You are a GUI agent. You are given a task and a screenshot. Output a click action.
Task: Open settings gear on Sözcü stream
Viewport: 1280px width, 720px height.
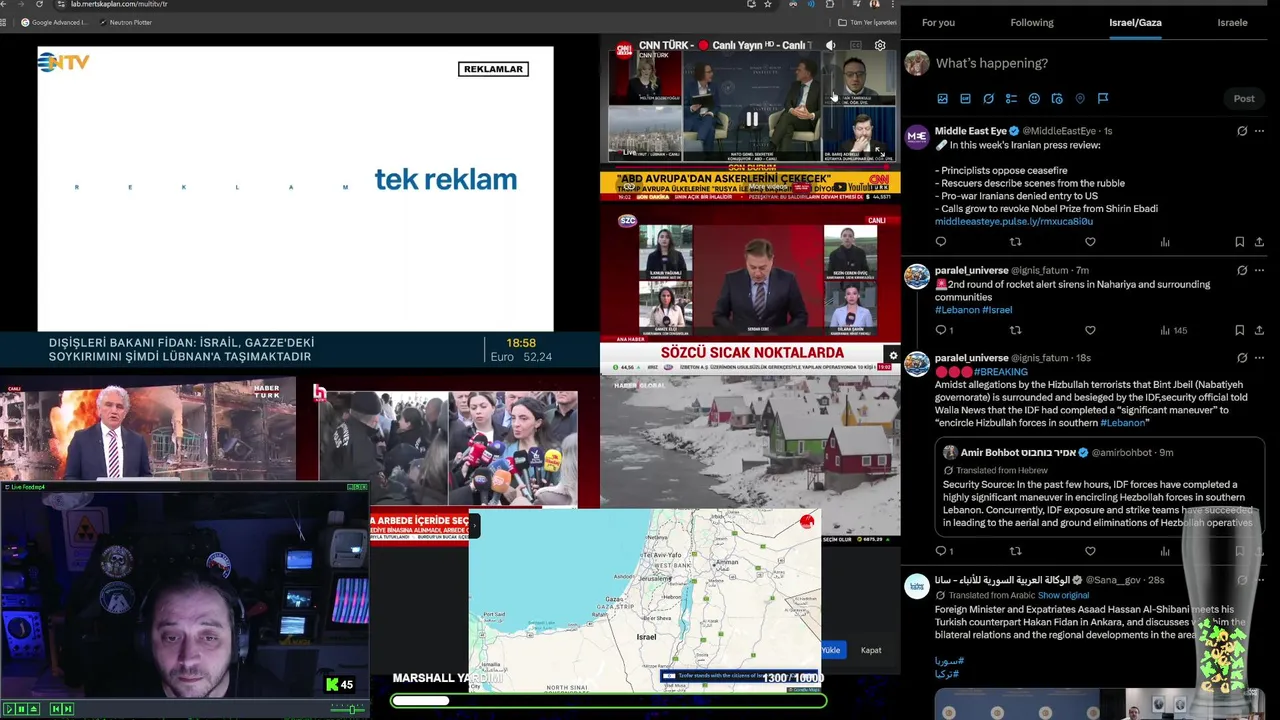click(893, 355)
